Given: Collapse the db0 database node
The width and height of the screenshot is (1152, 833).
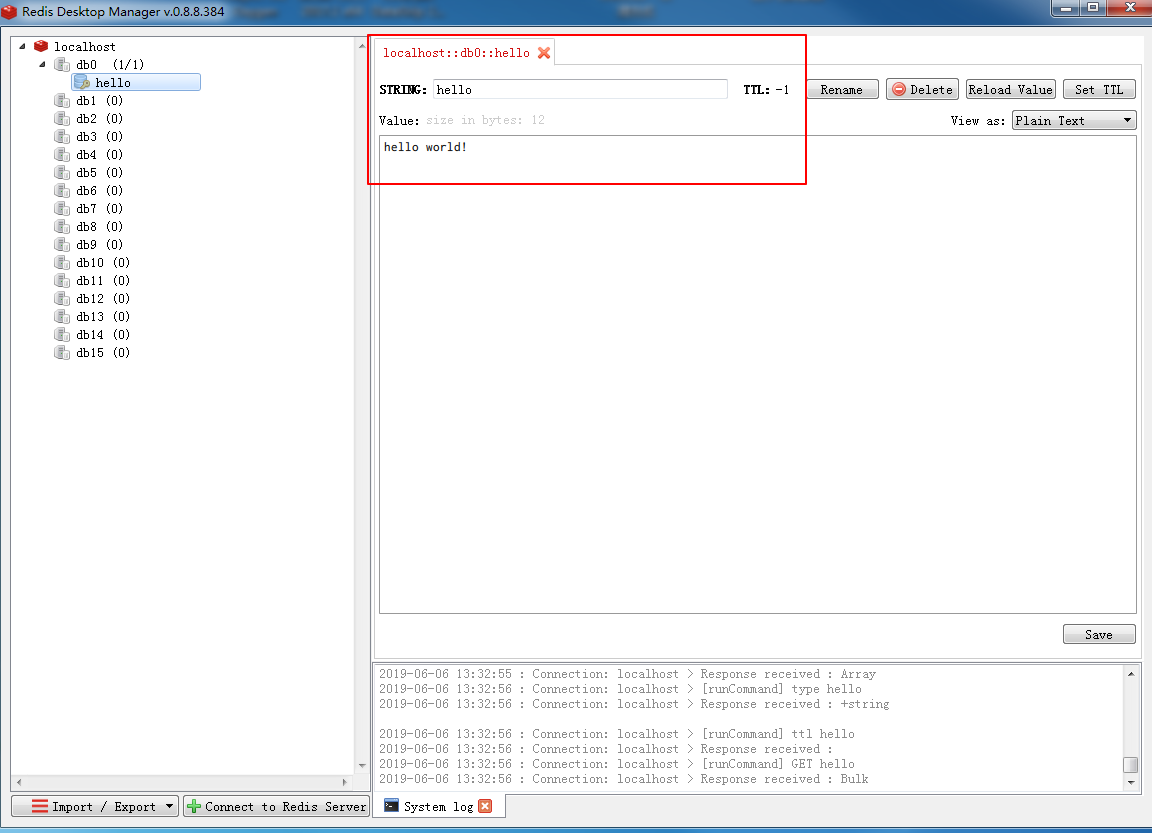Looking at the screenshot, I should pos(43,65).
